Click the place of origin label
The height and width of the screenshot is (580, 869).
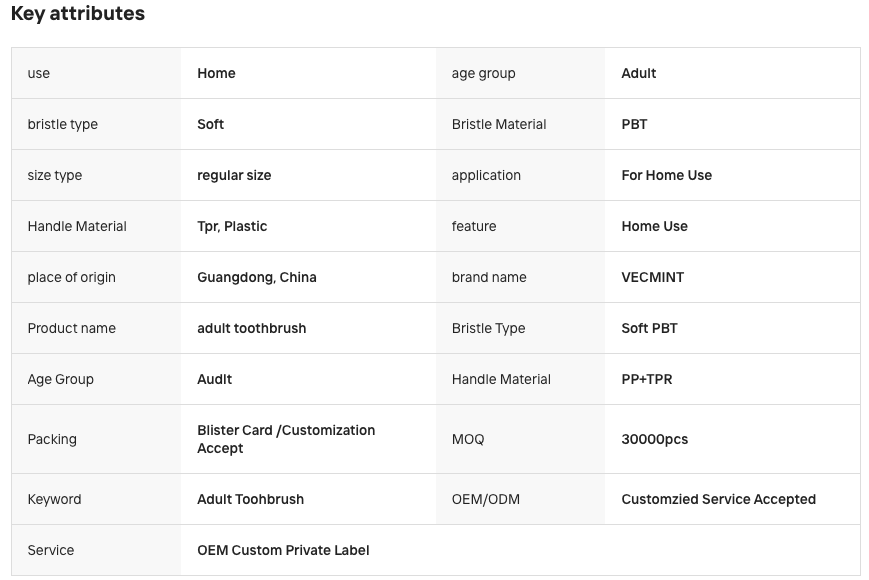coord(71,278)
